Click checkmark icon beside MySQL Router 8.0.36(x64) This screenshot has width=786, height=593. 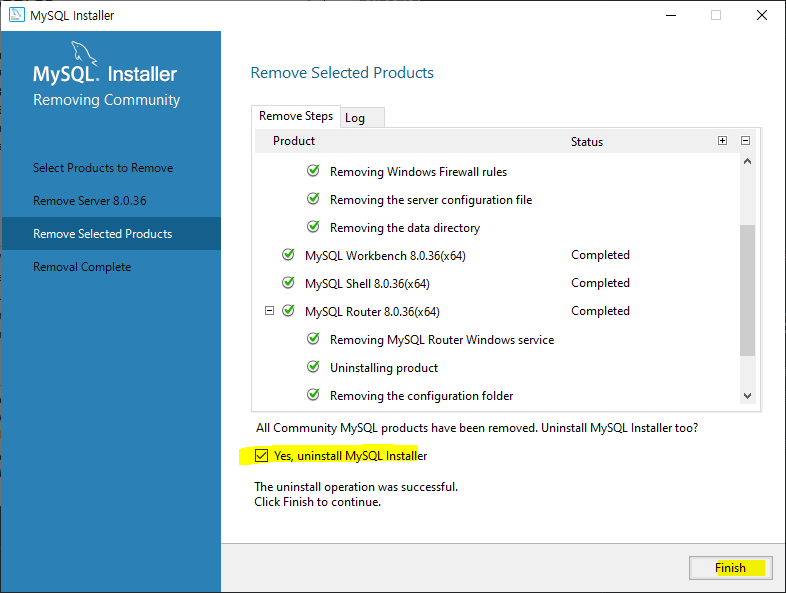[x=288, y=311]
